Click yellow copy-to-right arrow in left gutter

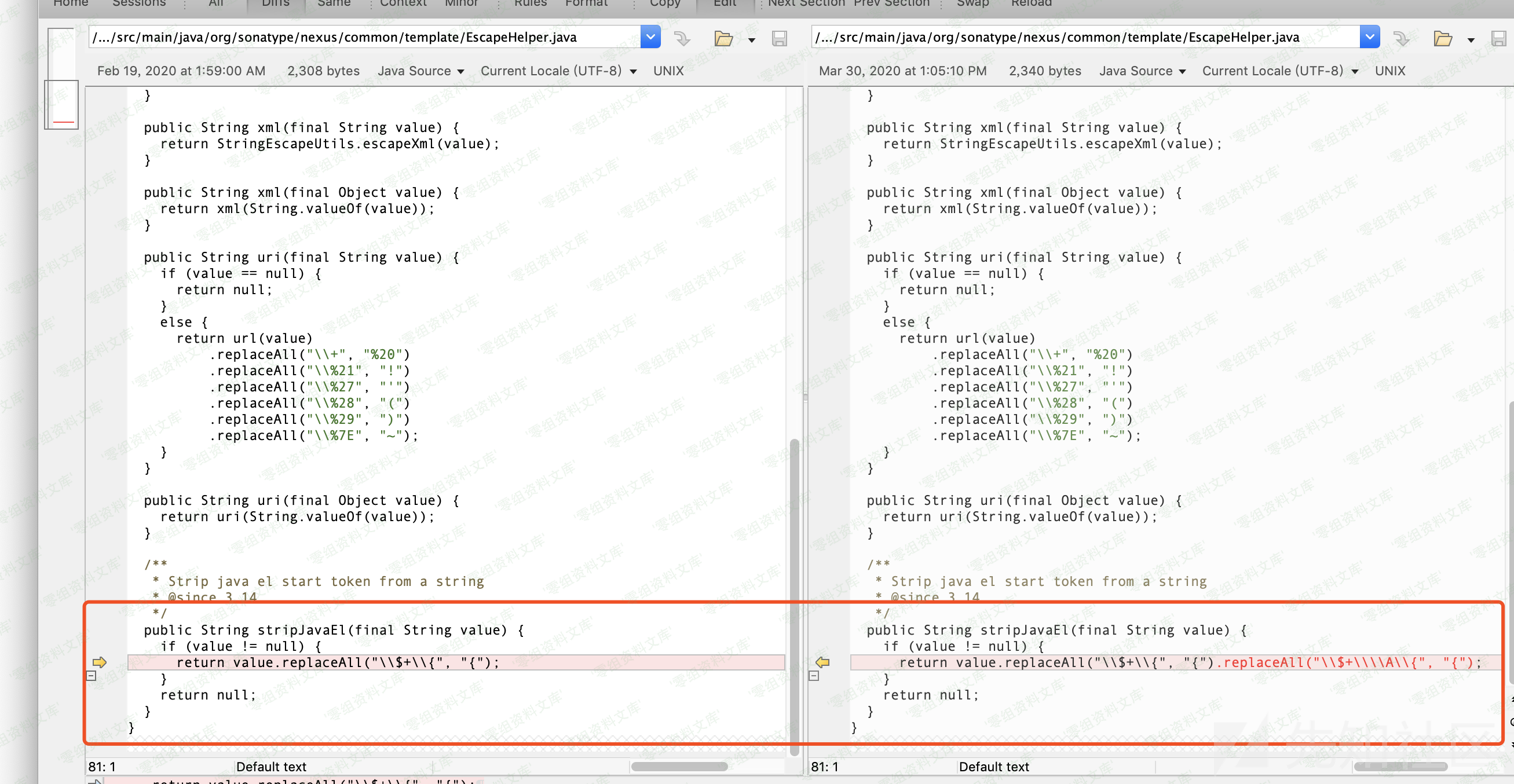pyautogui.click(x=99, y=662)
